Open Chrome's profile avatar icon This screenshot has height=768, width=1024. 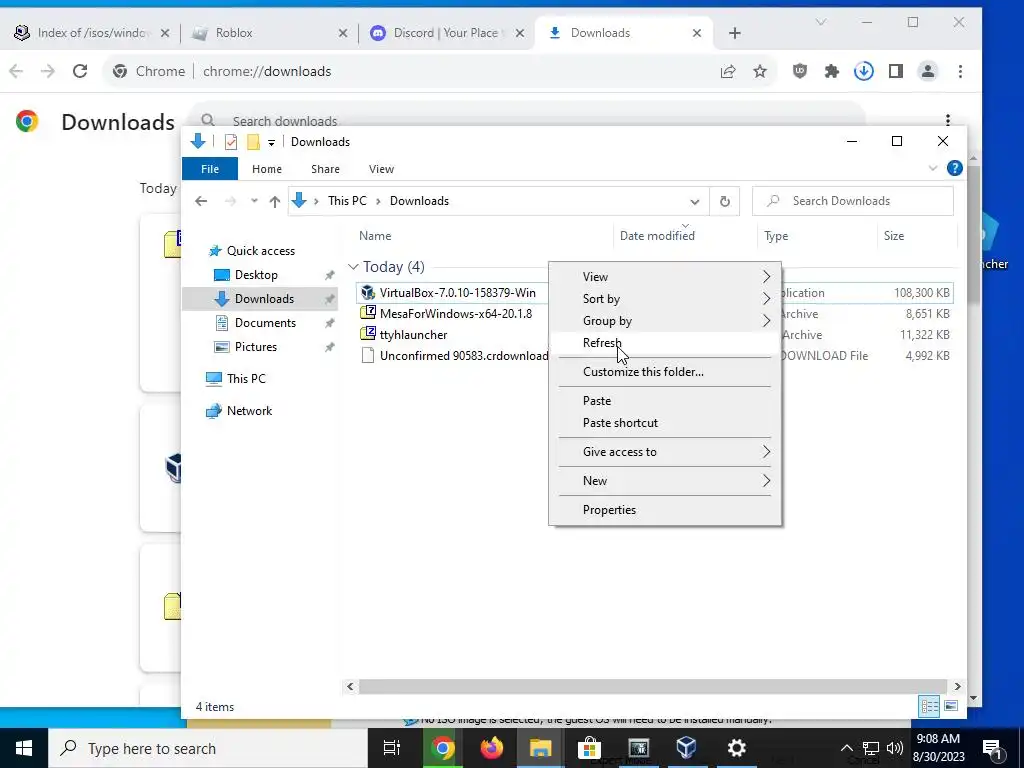[x=927, y=71]
